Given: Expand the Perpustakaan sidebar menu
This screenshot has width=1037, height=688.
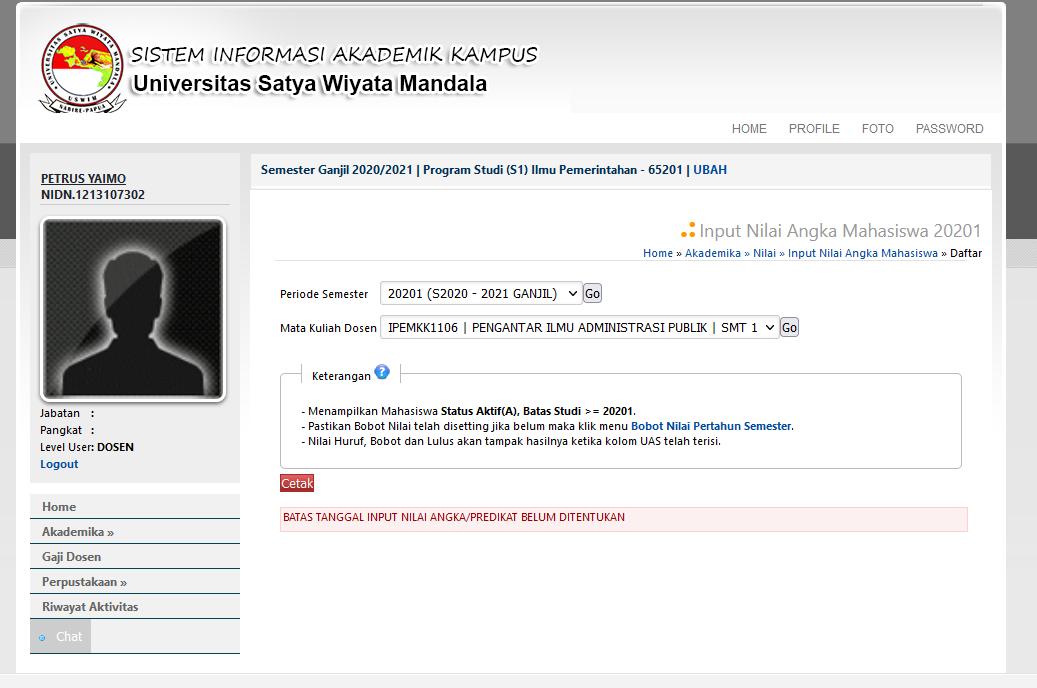Looking at the screenshot, I should [x=84, y=582].
